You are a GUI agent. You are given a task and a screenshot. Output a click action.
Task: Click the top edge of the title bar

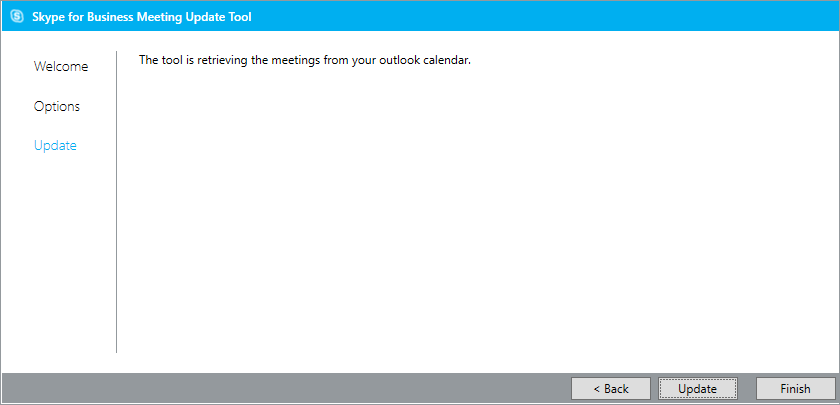(x=420, y=1)
